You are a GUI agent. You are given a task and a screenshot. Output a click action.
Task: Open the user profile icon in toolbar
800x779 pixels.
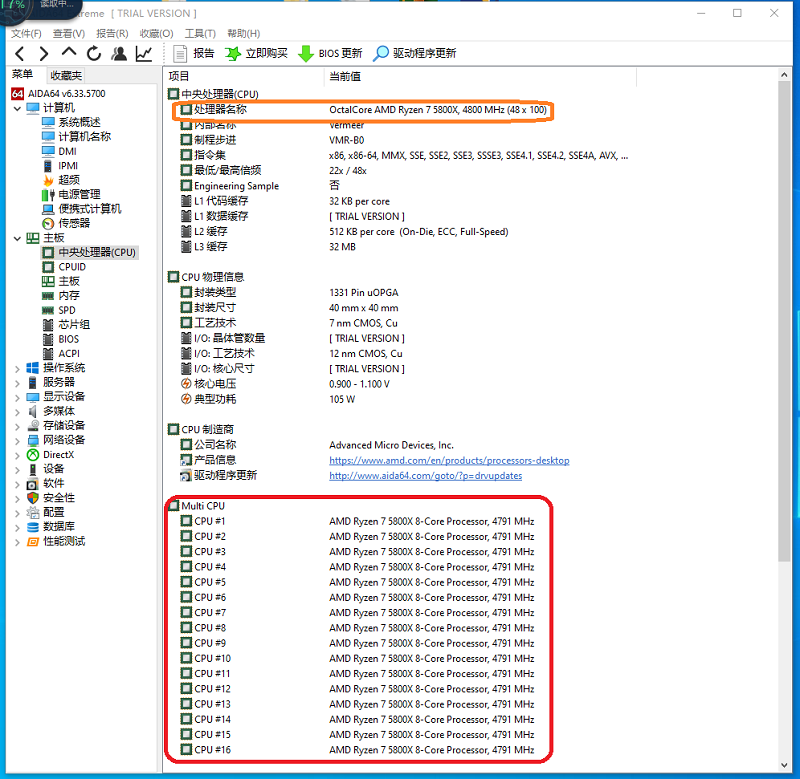click(x=119, y=54)
